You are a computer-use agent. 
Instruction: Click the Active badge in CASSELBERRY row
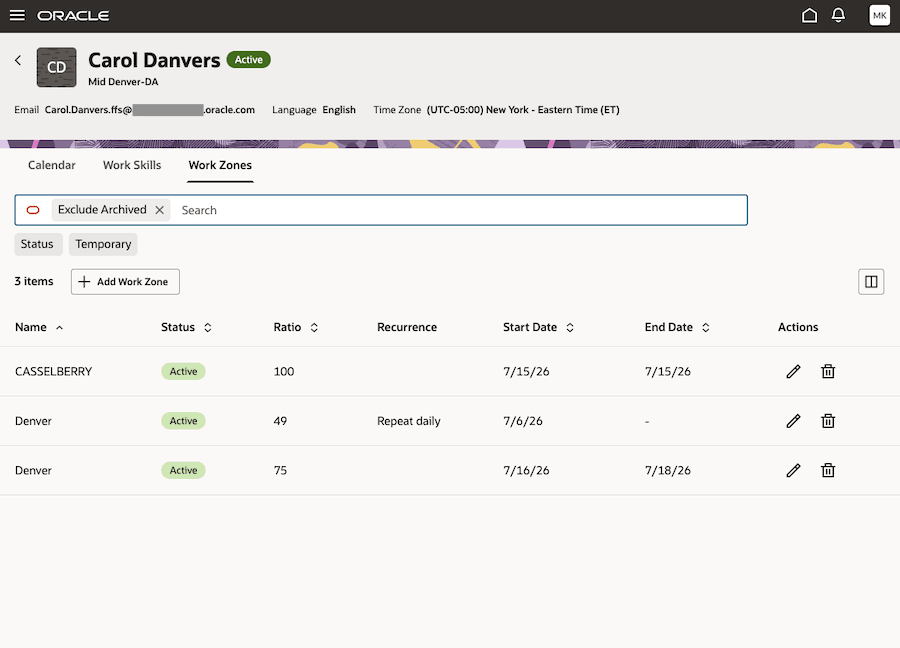point(183,372)
